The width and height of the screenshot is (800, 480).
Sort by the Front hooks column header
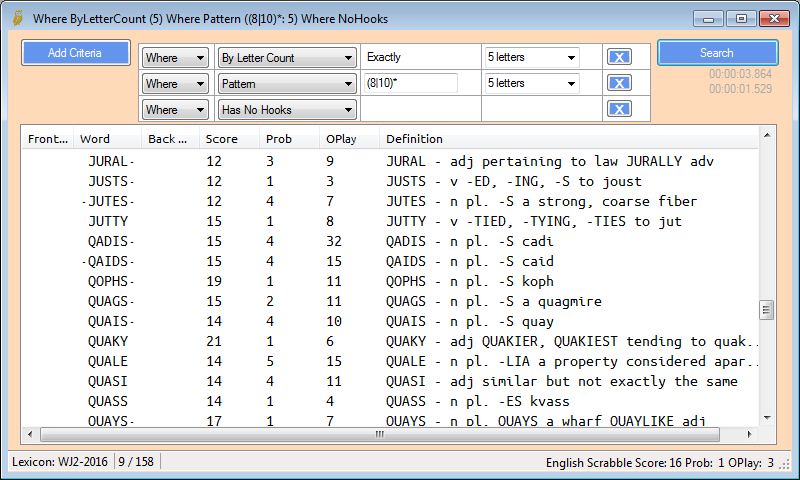pyautogui.click(x=48, y=139)
